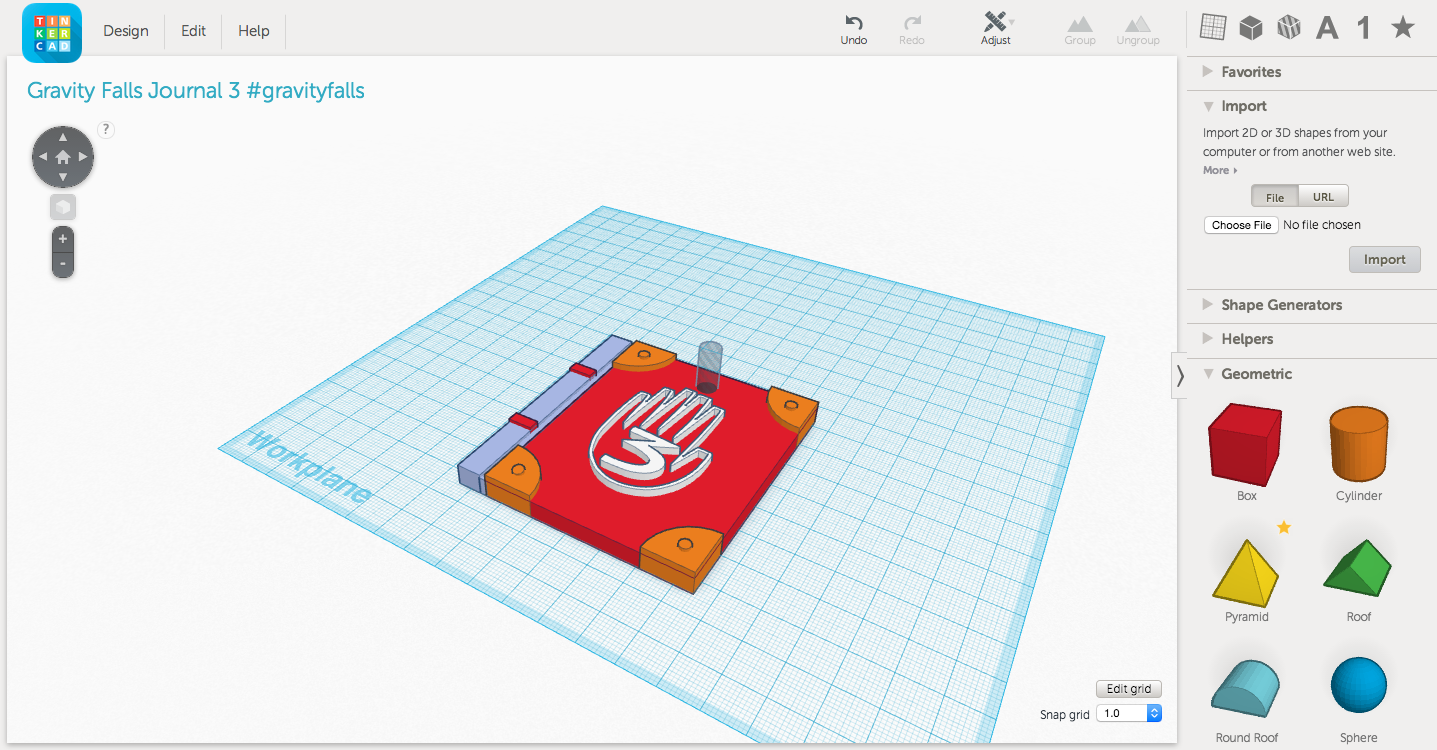This screenshot has width=1437, height=750.
Task: Select the yellow Pyramid shape
Action: (x=1246, y=575)
